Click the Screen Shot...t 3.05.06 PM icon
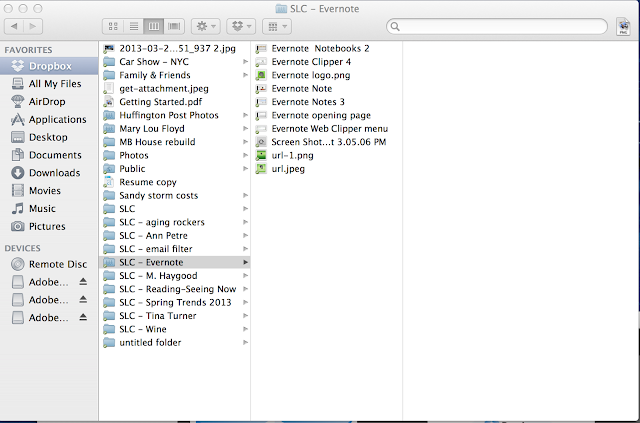The height and width of the screenshot is (423, 640). tap(261, 142)
